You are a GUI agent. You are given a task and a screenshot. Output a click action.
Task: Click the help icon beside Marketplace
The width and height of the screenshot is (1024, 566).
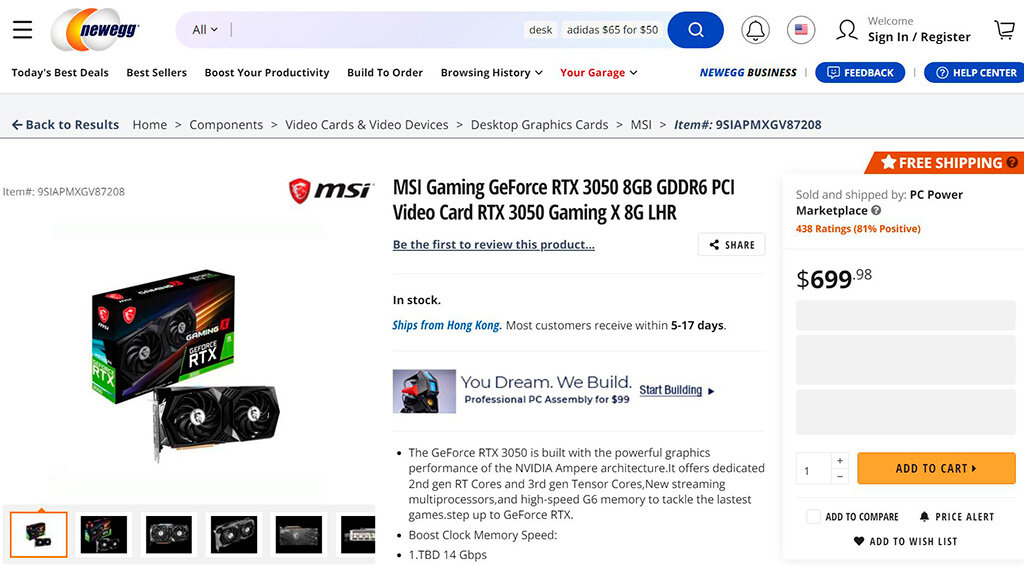point(876,210)
